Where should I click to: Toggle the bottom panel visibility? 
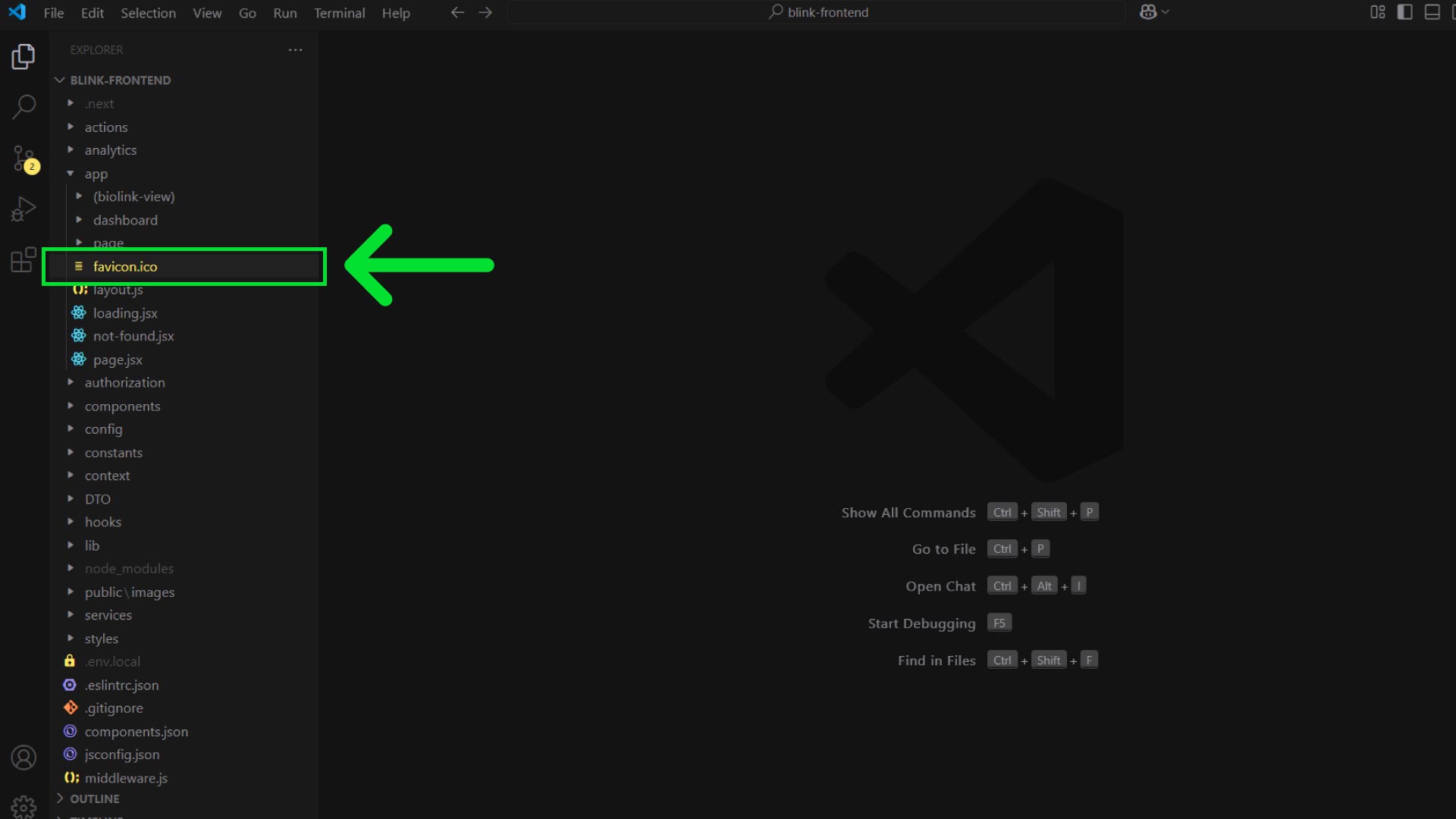[1432, 12]
